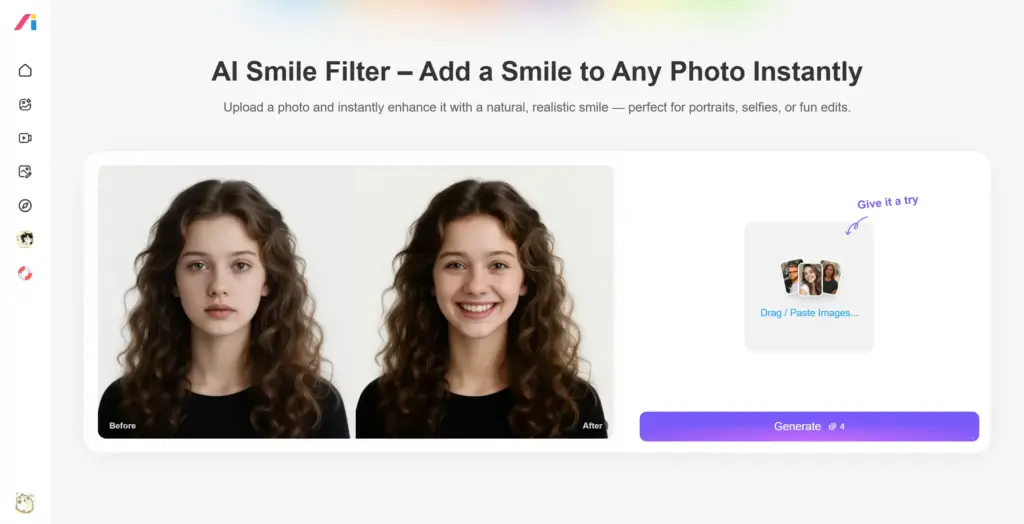This screenshot has height=524, width=1024.
Task: Click the Drag / Paste Images link
Action: [809, 313]
